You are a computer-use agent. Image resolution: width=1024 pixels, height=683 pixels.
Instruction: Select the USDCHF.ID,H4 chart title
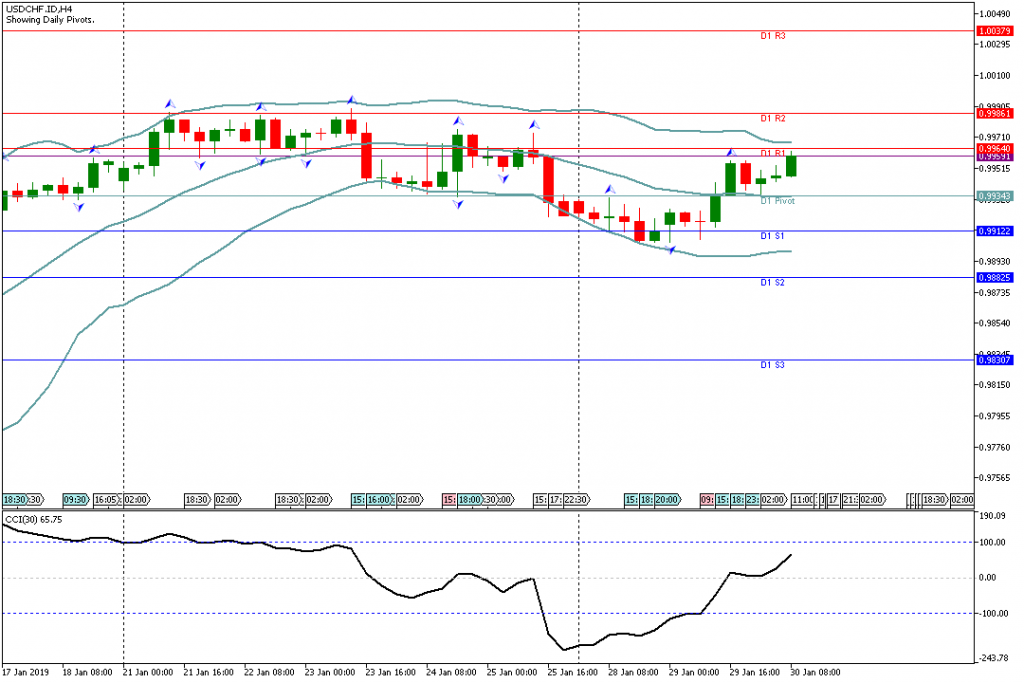pyautogui.click(x=38, y=9)
